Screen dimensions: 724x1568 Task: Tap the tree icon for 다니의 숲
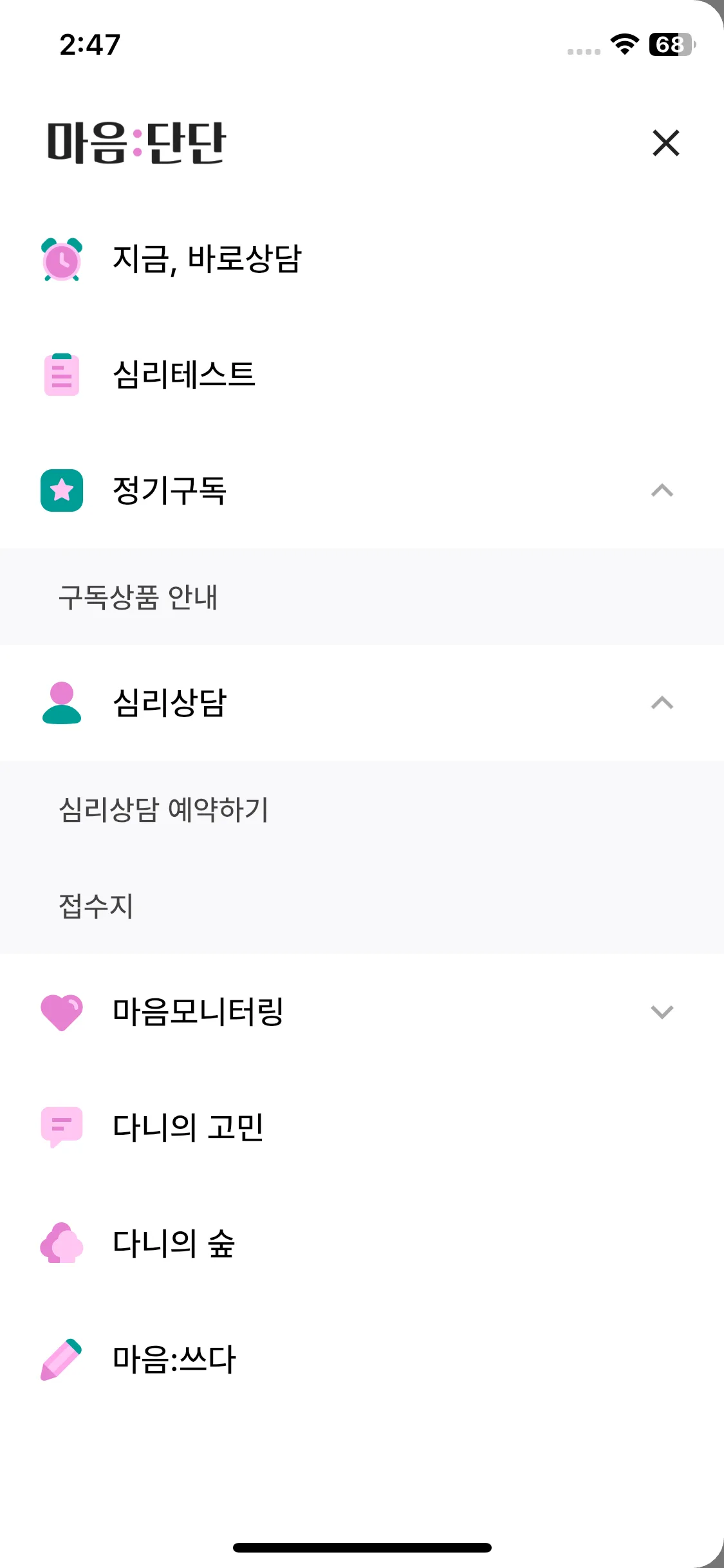(62, 1243)
